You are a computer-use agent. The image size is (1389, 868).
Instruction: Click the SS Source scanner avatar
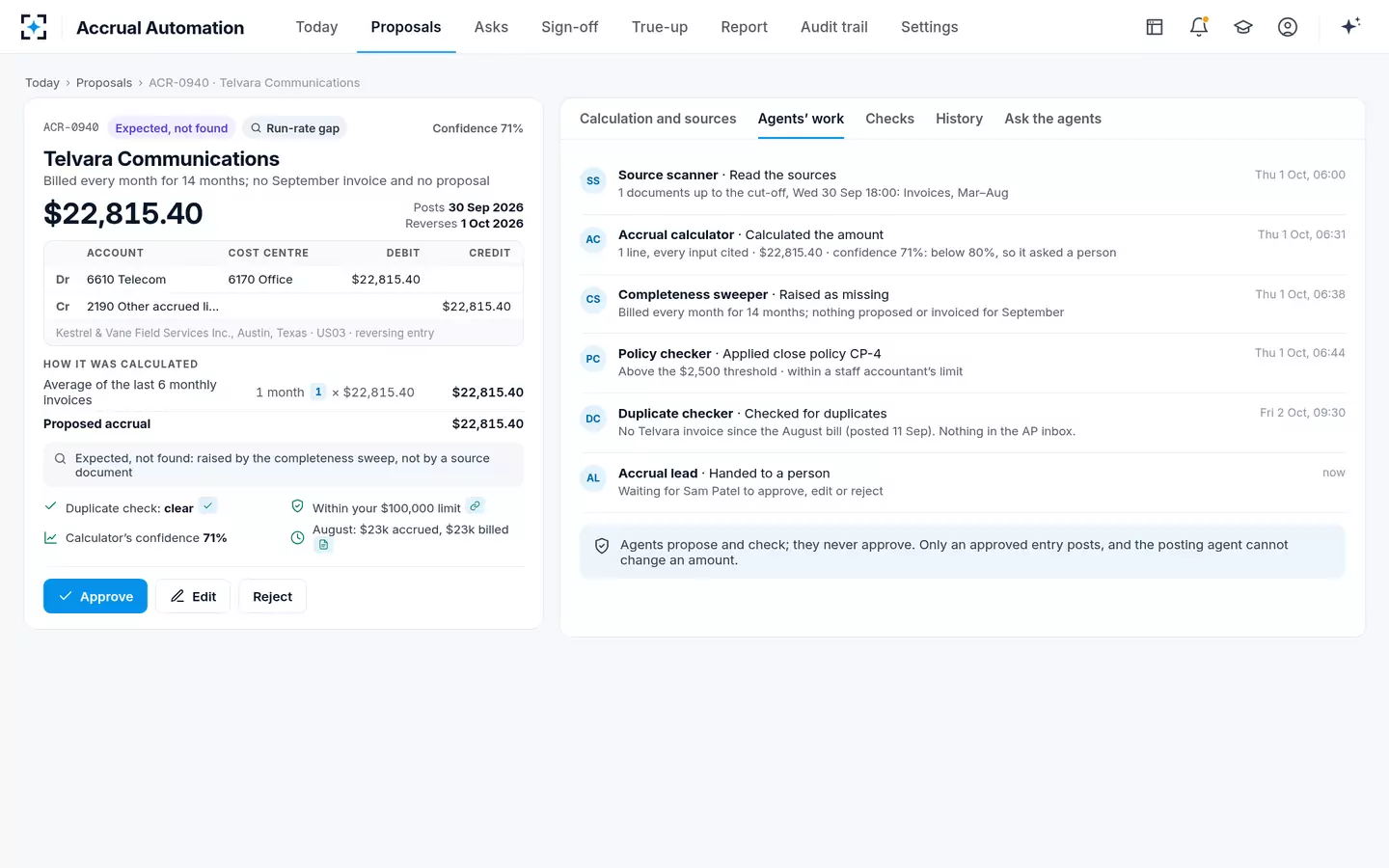[593, 180]
